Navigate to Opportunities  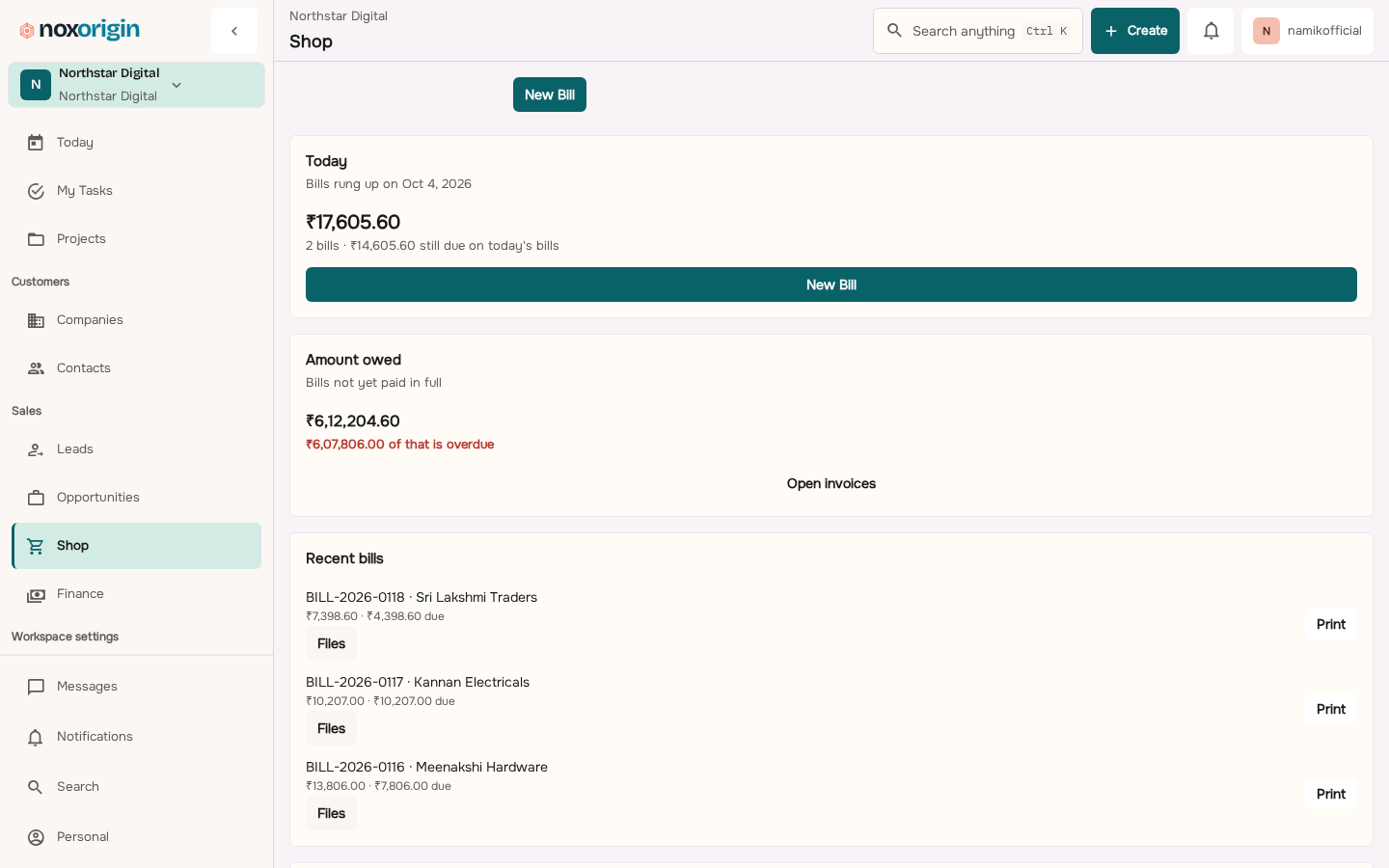coord(136,498)
